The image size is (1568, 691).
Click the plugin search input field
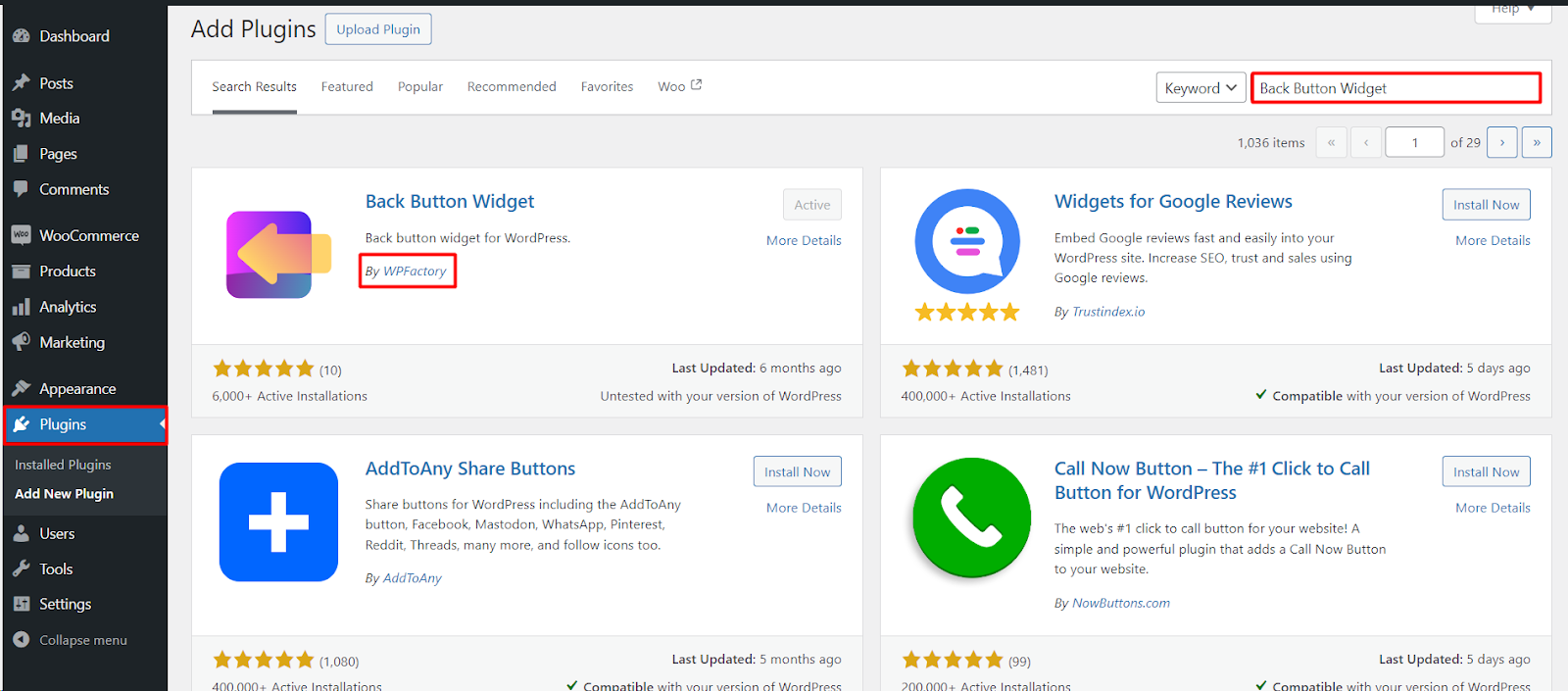coord(1396,88)
